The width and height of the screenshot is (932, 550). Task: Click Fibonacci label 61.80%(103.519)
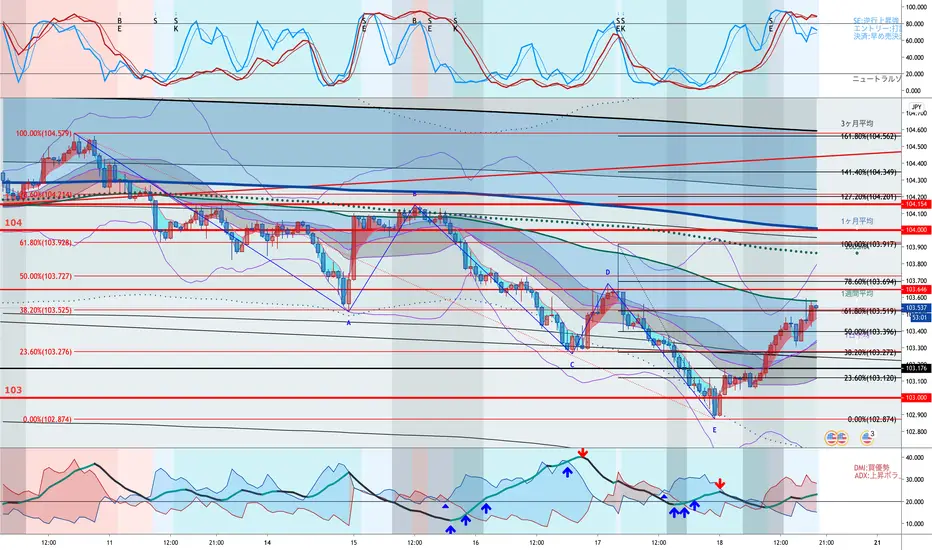click(x=870, y=310)
